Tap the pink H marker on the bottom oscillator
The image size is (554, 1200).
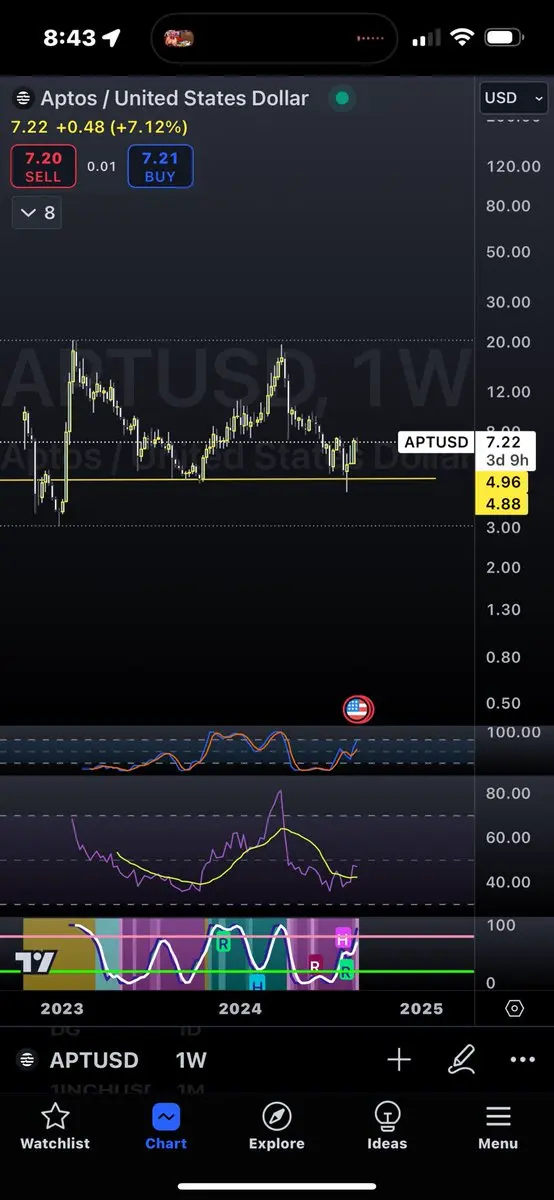point(343,939)
